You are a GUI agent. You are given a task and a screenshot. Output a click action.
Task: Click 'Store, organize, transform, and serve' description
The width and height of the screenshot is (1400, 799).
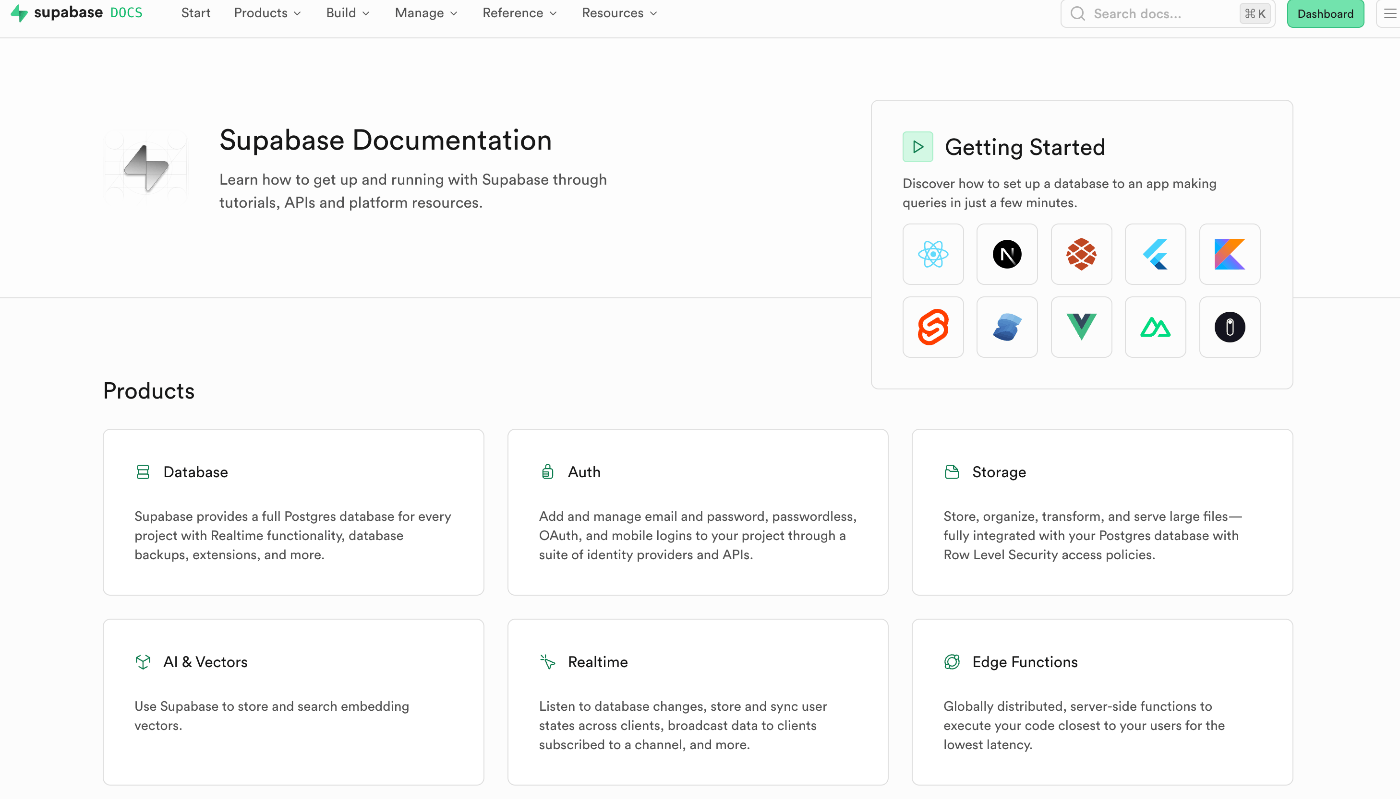click(x=1093, y=536)
